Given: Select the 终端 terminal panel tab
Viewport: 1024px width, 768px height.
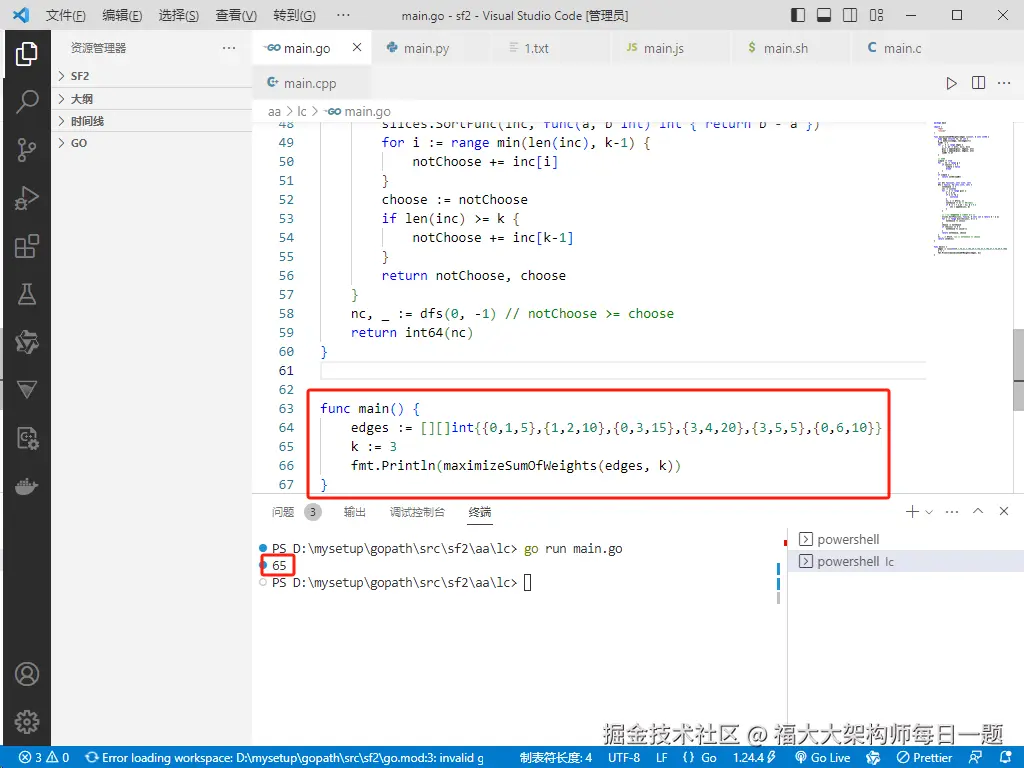Looking at the screenshot, I should 480,512.
